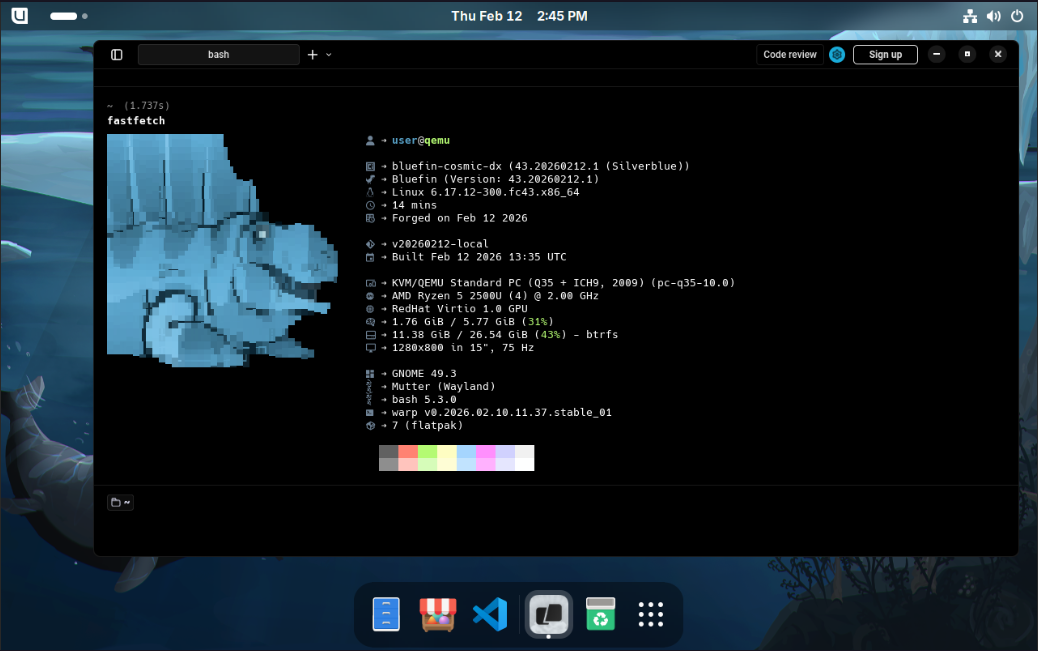The image size is (1038, 651).
Task: Launch Visual Studio Code from dock
Action: 490,614
